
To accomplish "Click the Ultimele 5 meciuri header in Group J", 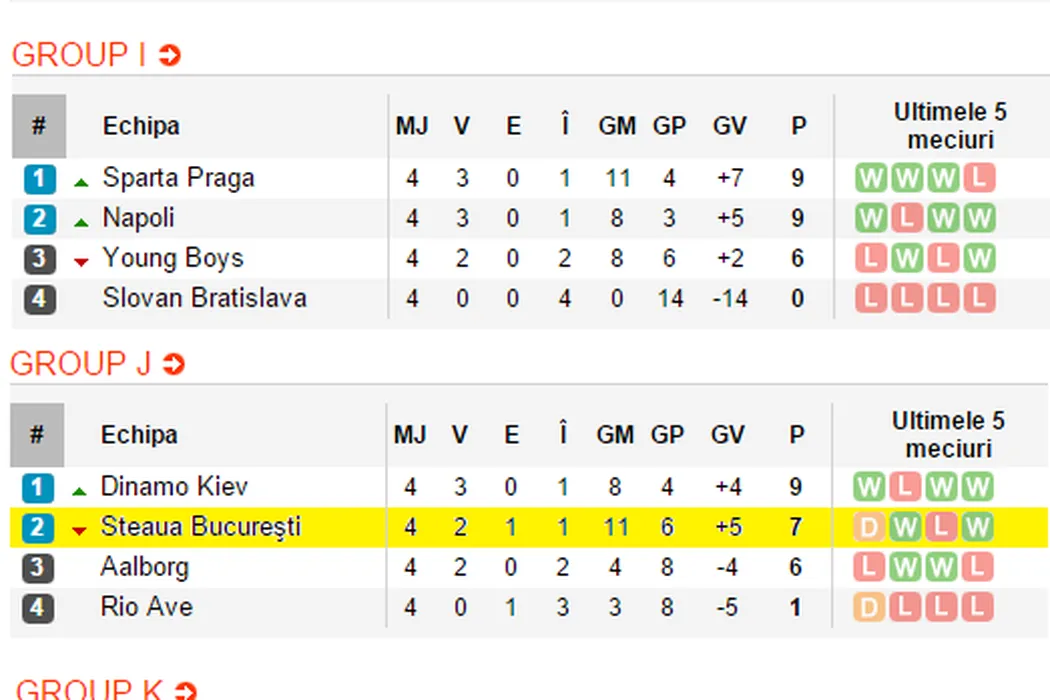I will click(x=949, y=434).
